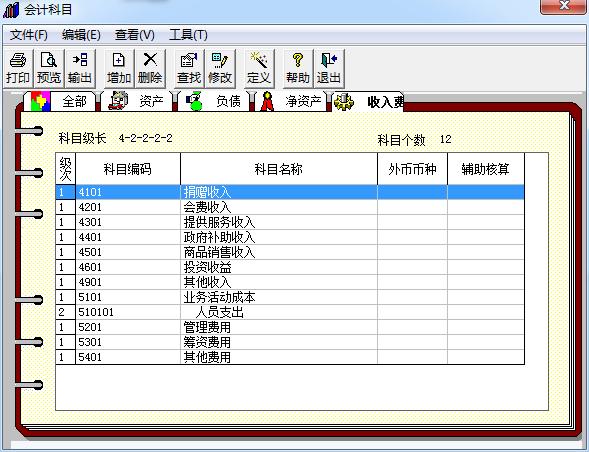This screenshot has width=589, height=452.
Task: Click the 修改 edit icon
Action: click(220, 69)
